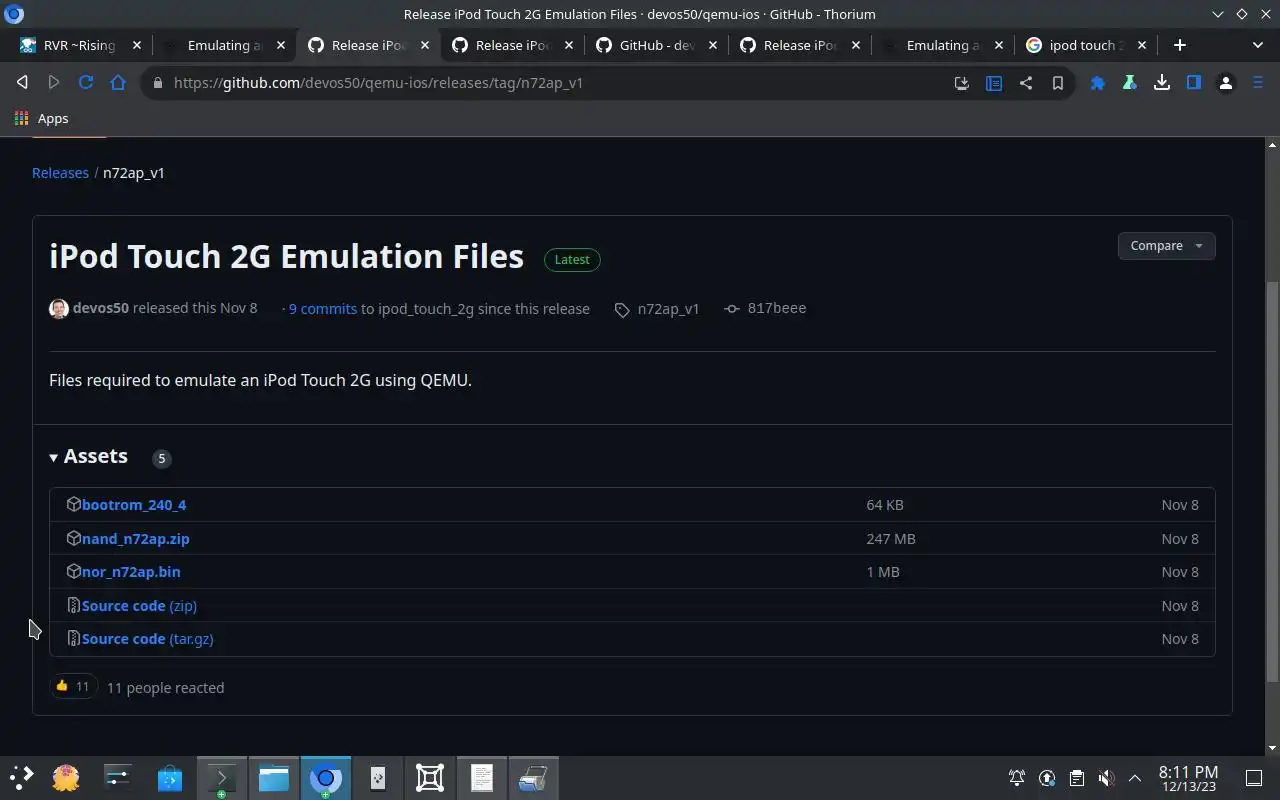This screenshot has width=1280, height=800.
Task: Click the Latest release badge
Action: click(x=572, y=259)
